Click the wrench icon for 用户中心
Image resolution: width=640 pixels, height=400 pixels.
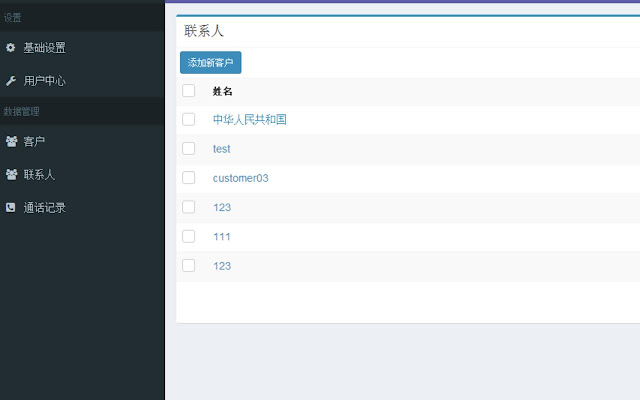tap(11, 81)
